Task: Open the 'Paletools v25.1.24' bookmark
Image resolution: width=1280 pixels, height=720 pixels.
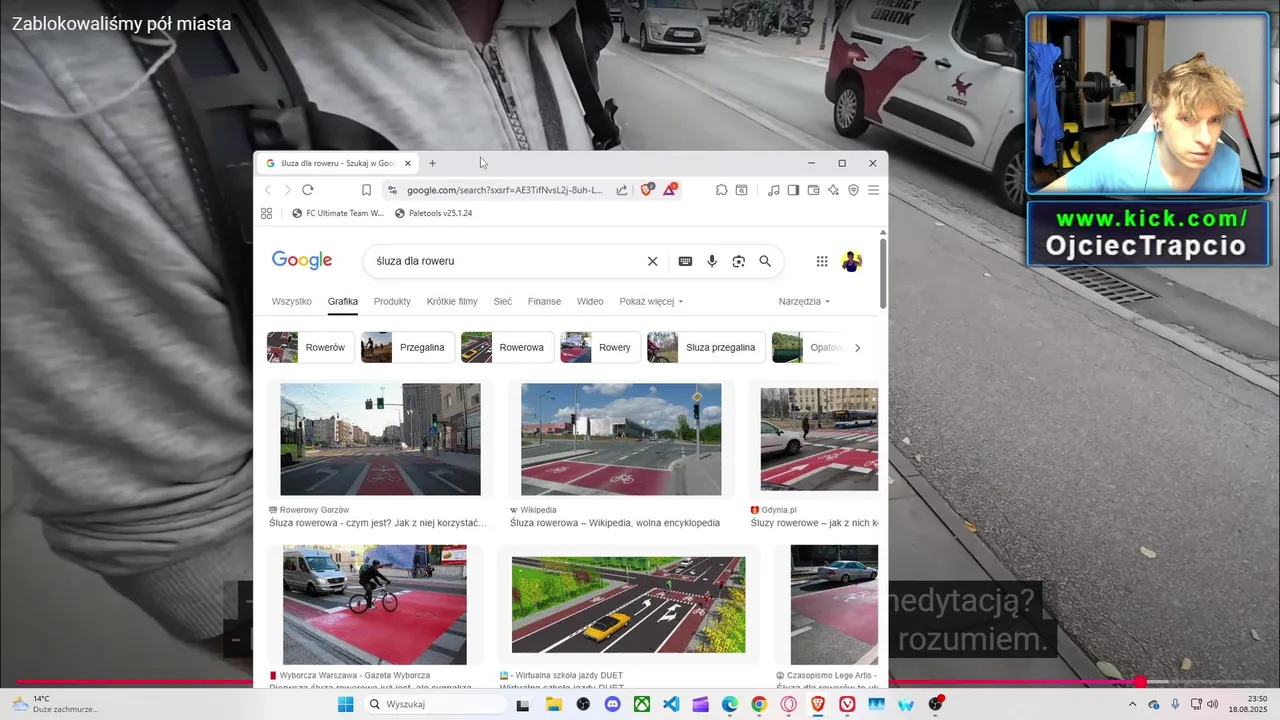Action: click(x=433, y=213)
